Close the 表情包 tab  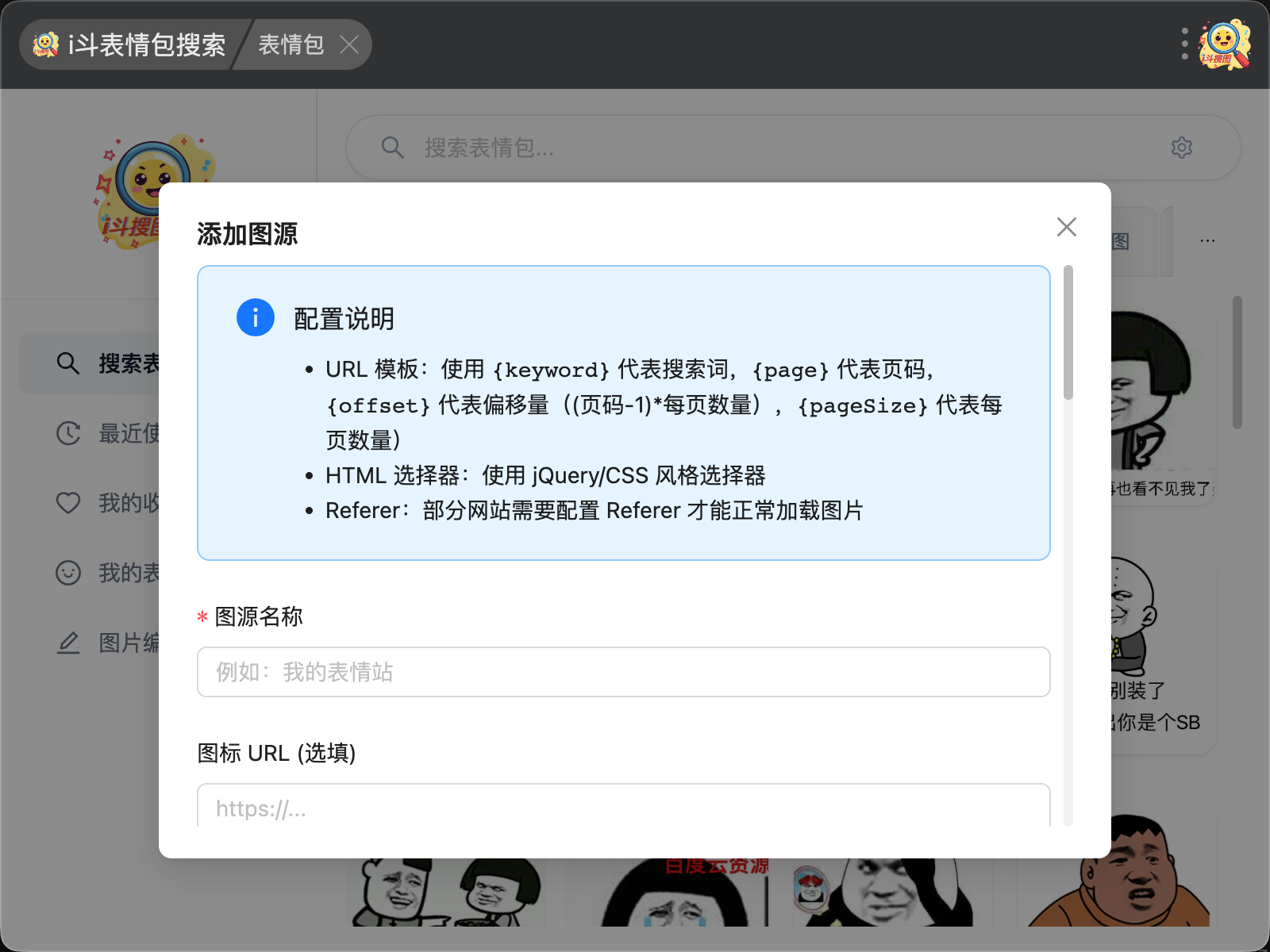coord(349,44)
